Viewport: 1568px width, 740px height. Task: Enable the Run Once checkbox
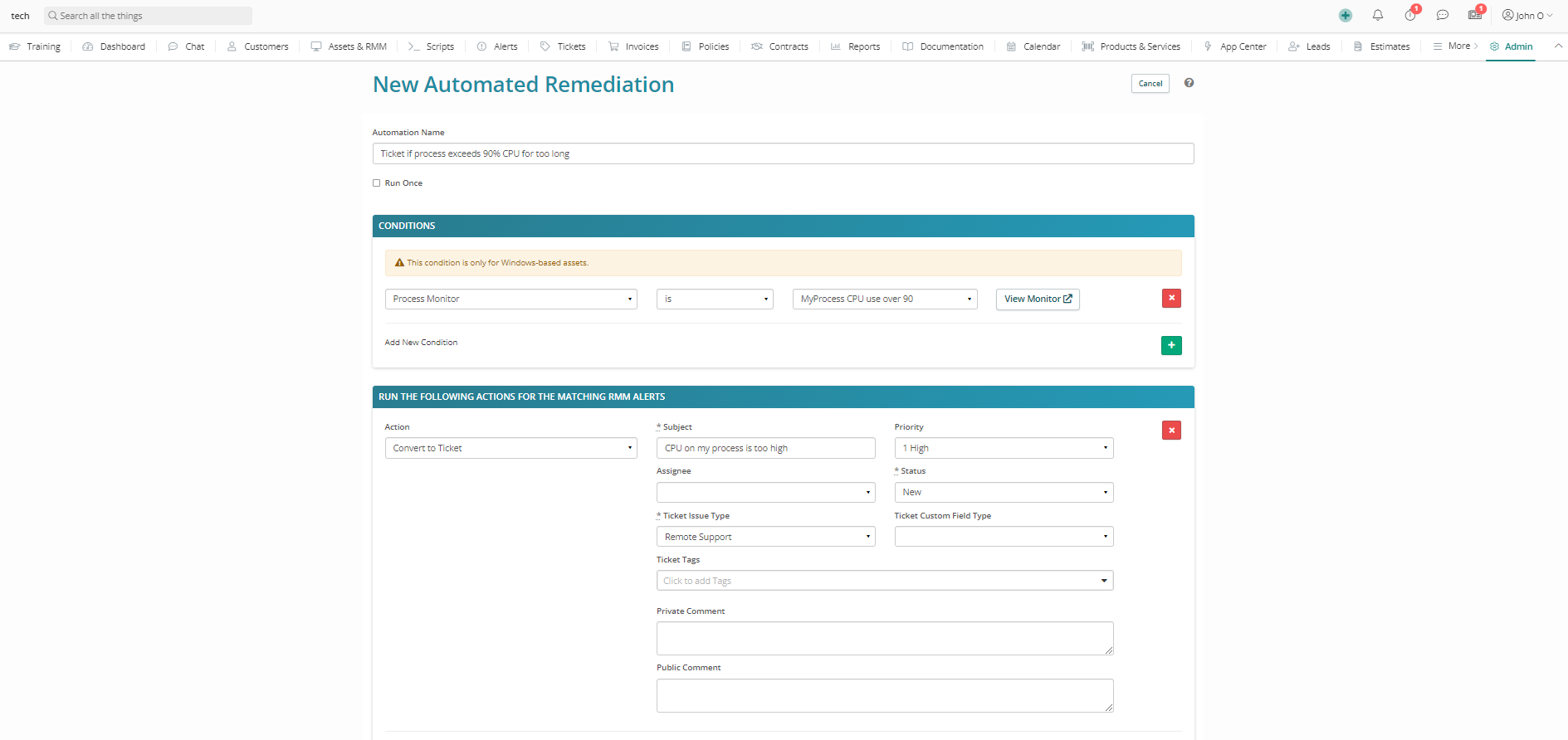(377, 183)
